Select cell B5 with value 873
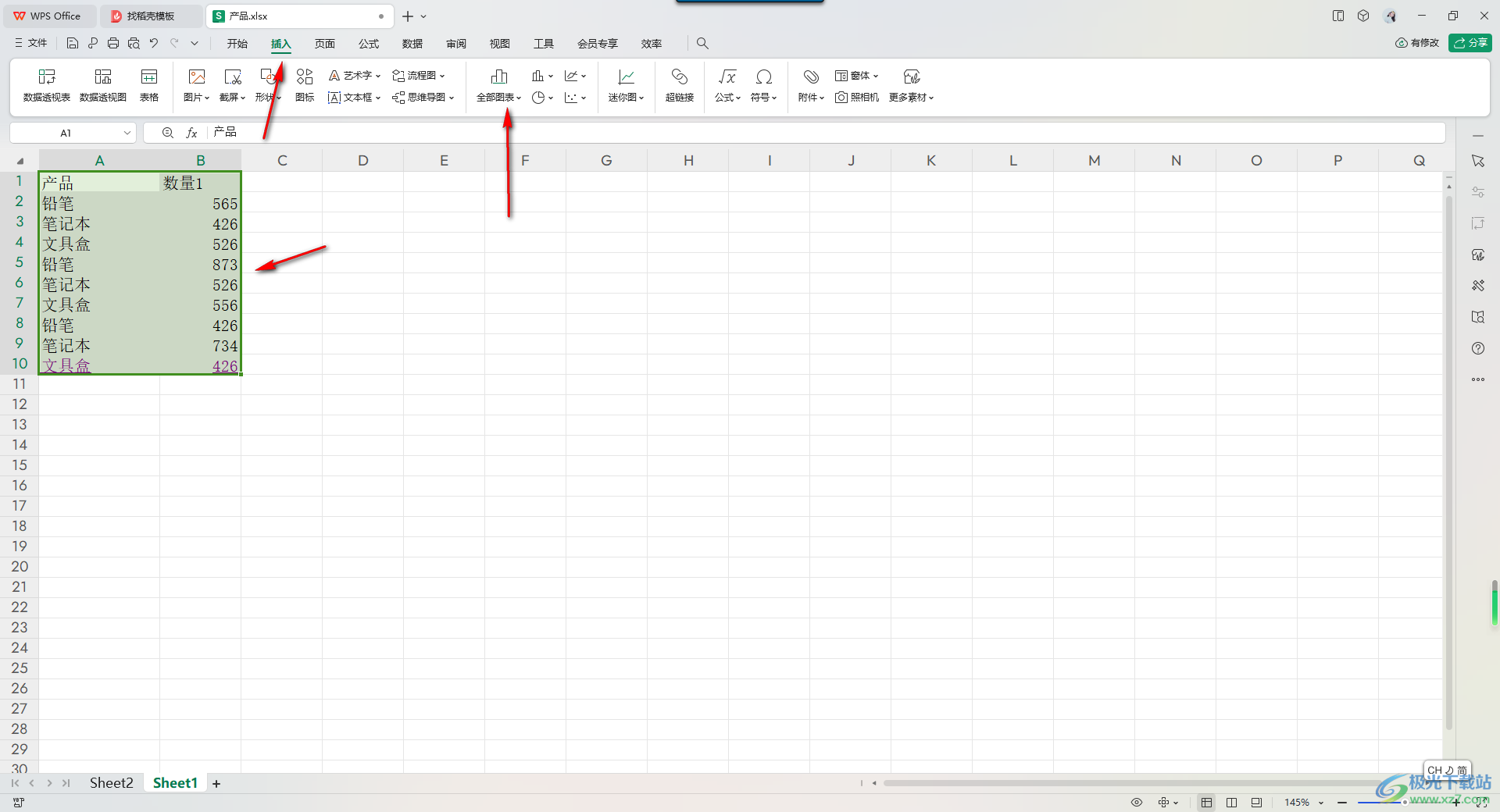The image size is (1500, 812). point(201,265)
